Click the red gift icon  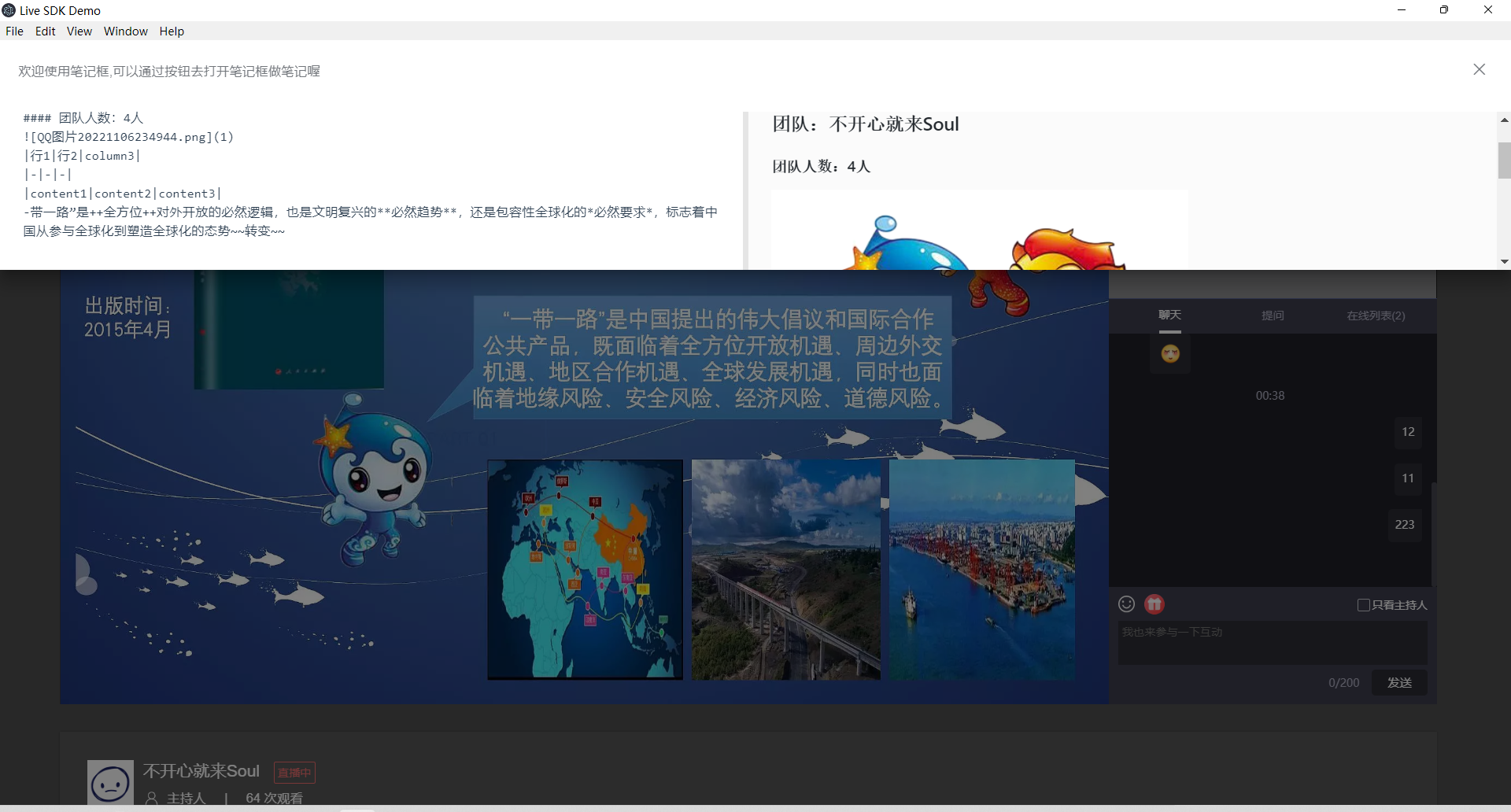coord(1154,604)
